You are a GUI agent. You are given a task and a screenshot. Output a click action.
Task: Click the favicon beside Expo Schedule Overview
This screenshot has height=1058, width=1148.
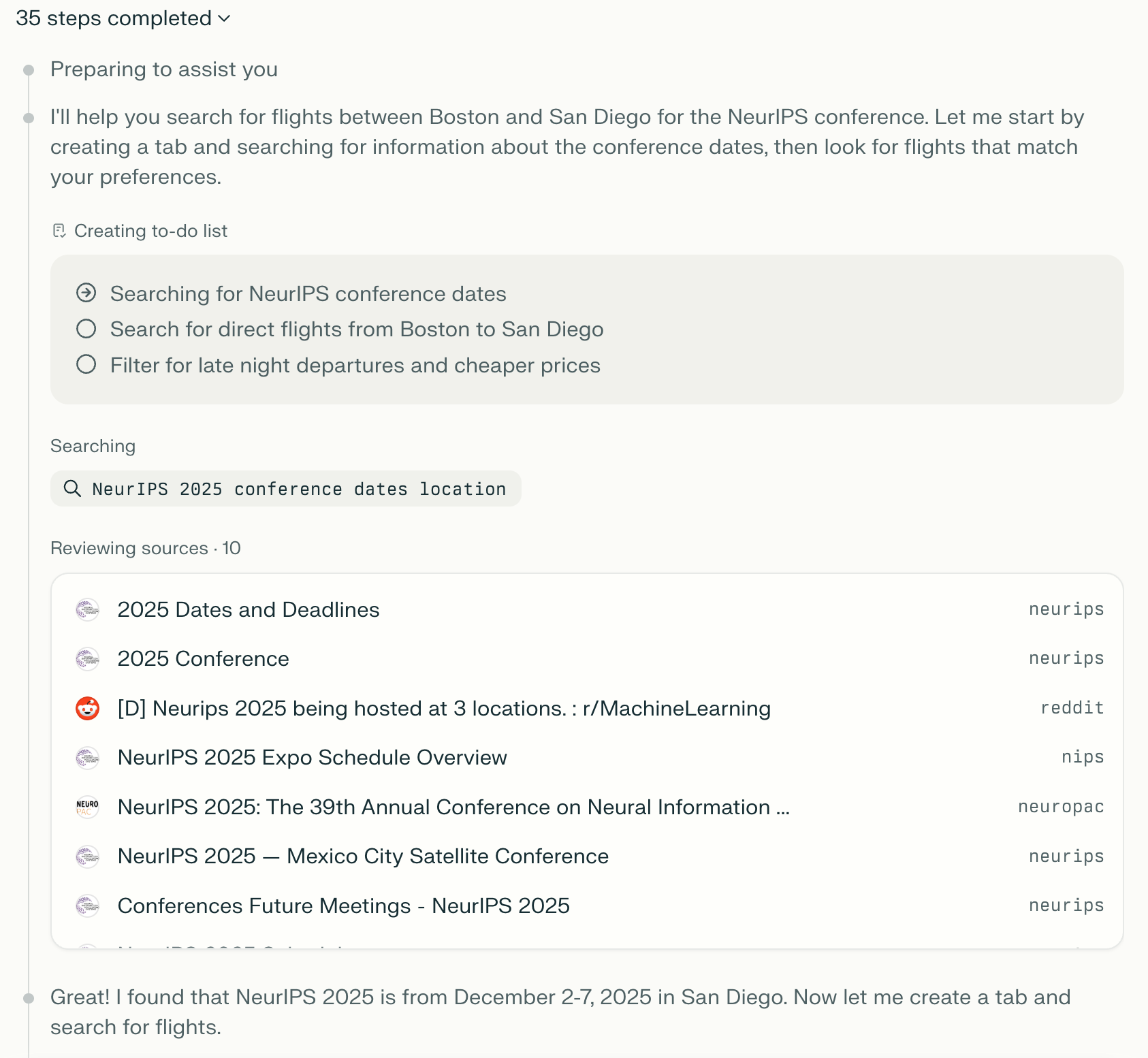(87, 758)
